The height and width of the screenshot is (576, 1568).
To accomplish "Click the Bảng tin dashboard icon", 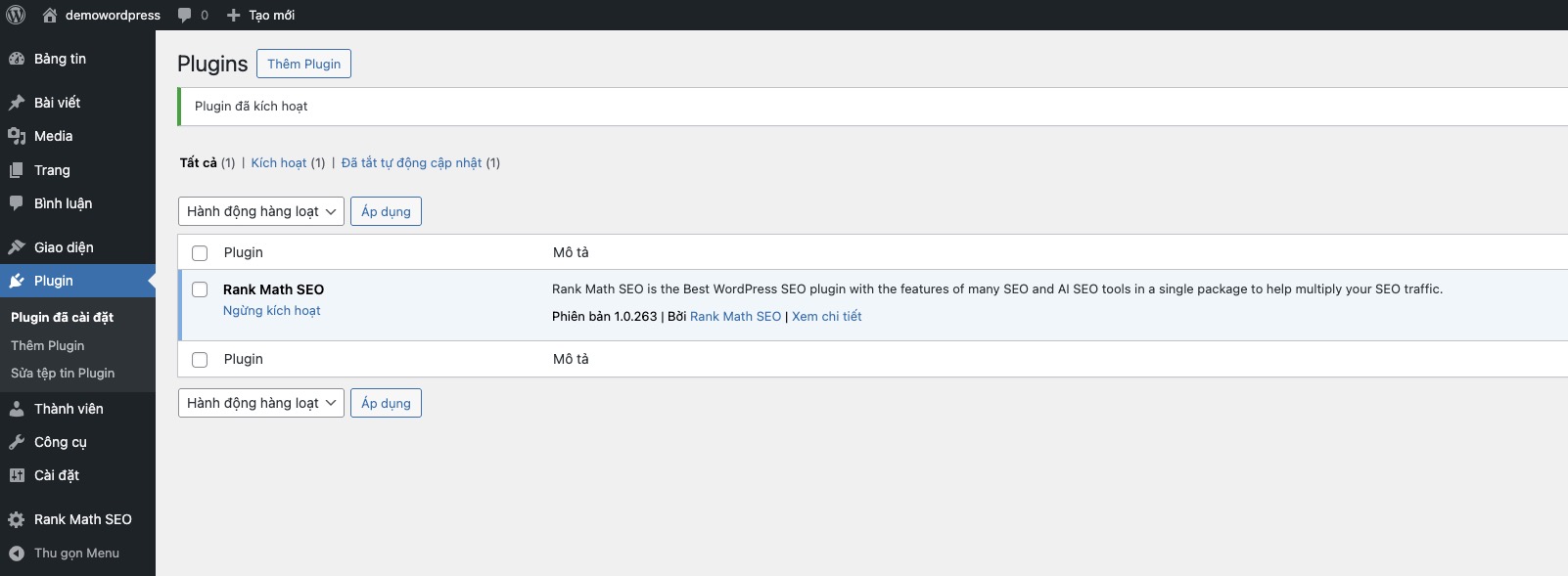I will 17,59.
